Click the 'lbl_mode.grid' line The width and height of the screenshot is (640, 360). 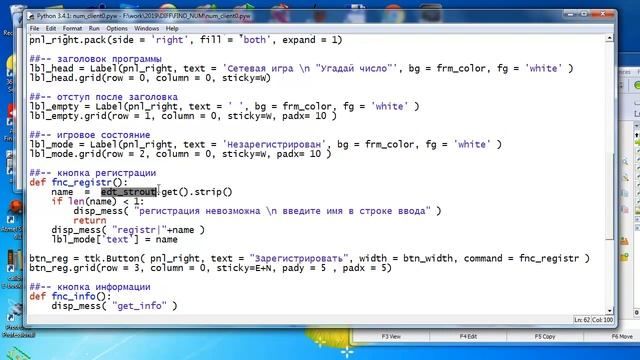(180, 154)
